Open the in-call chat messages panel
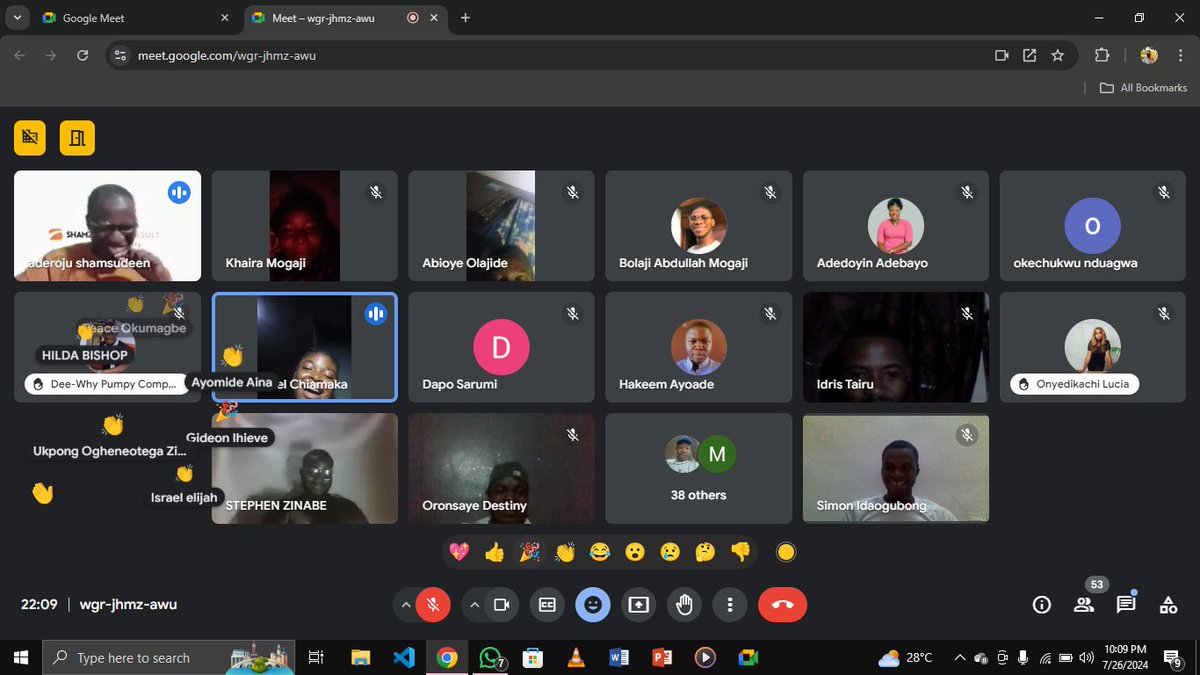 coord(1126,604)
